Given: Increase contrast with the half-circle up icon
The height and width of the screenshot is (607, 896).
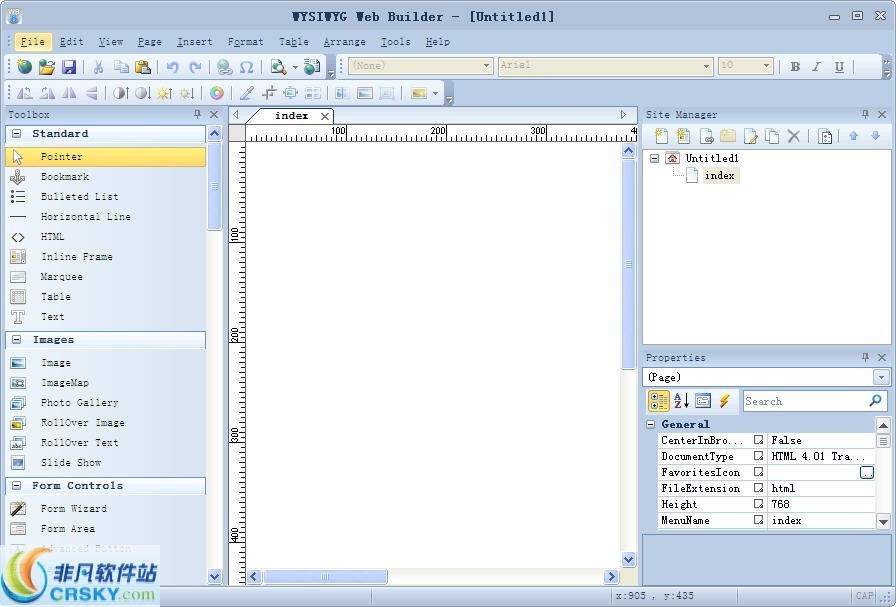Looking at the screenshot, I should (x=121, y=93).
